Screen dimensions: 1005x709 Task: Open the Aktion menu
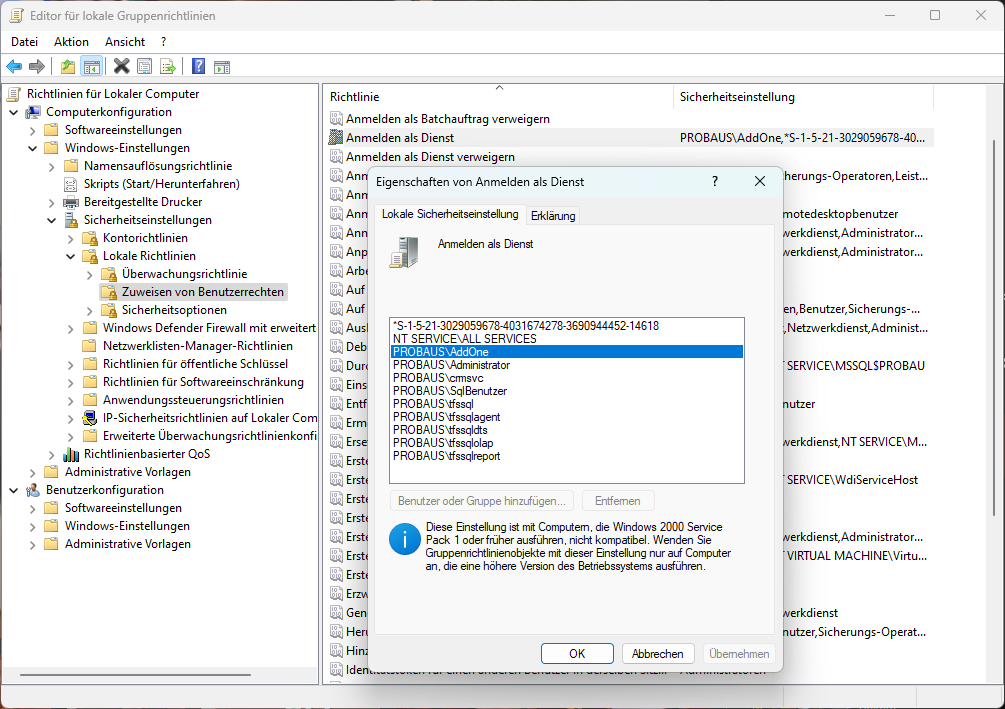[x=70, y=41]
